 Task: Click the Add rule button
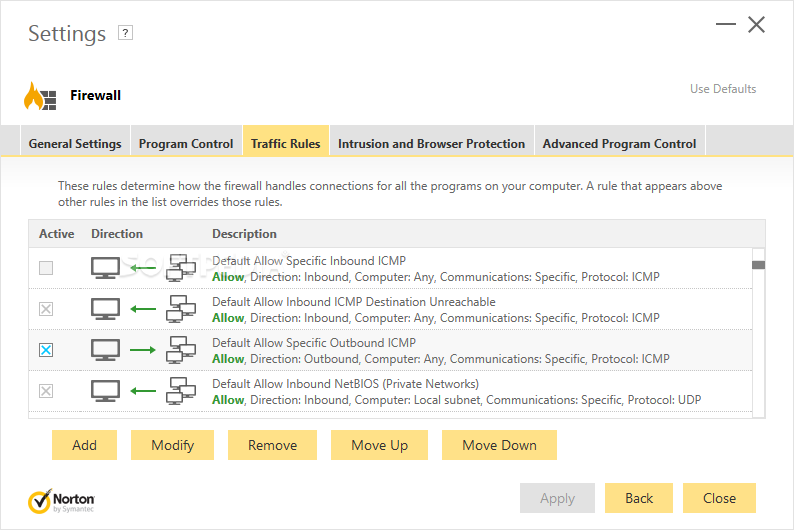pos(84,445)
